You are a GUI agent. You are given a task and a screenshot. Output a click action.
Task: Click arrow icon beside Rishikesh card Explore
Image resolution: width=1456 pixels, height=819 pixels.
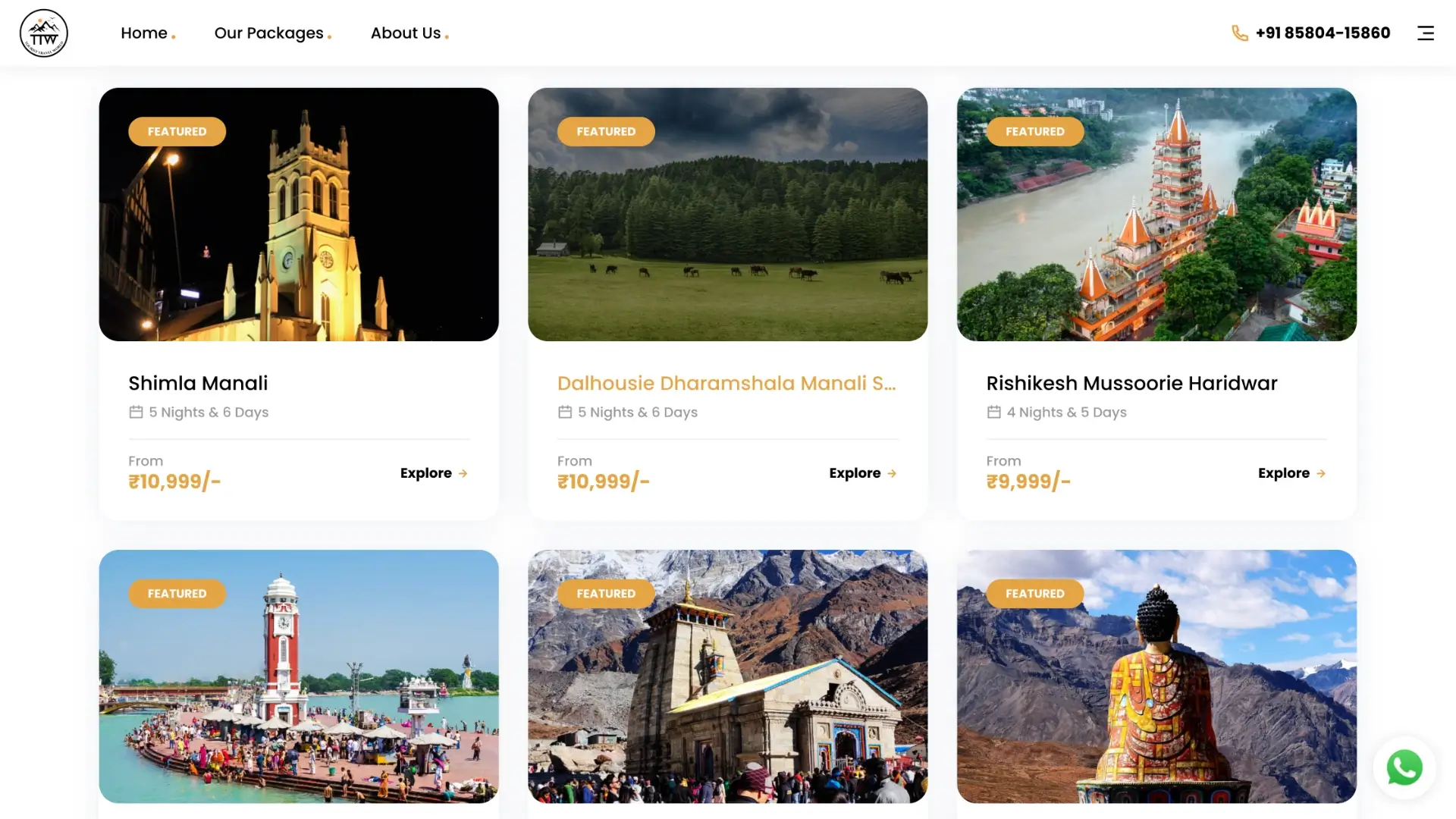1321,473
